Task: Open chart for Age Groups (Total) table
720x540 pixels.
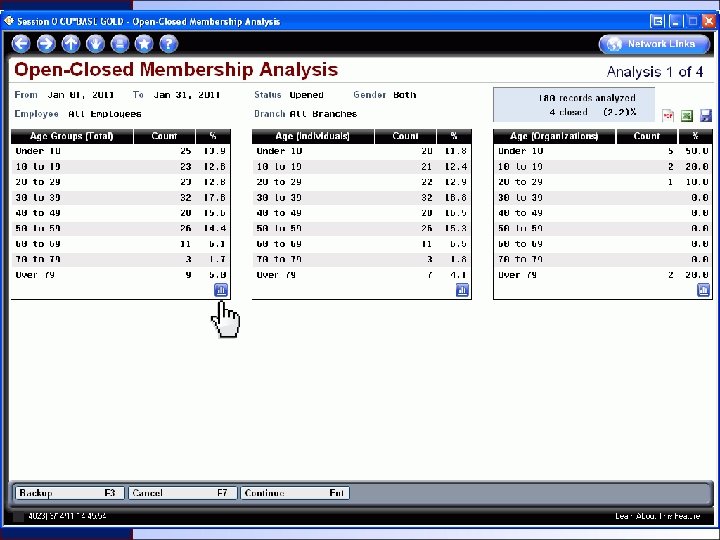Action: click(x=221, y=290)
